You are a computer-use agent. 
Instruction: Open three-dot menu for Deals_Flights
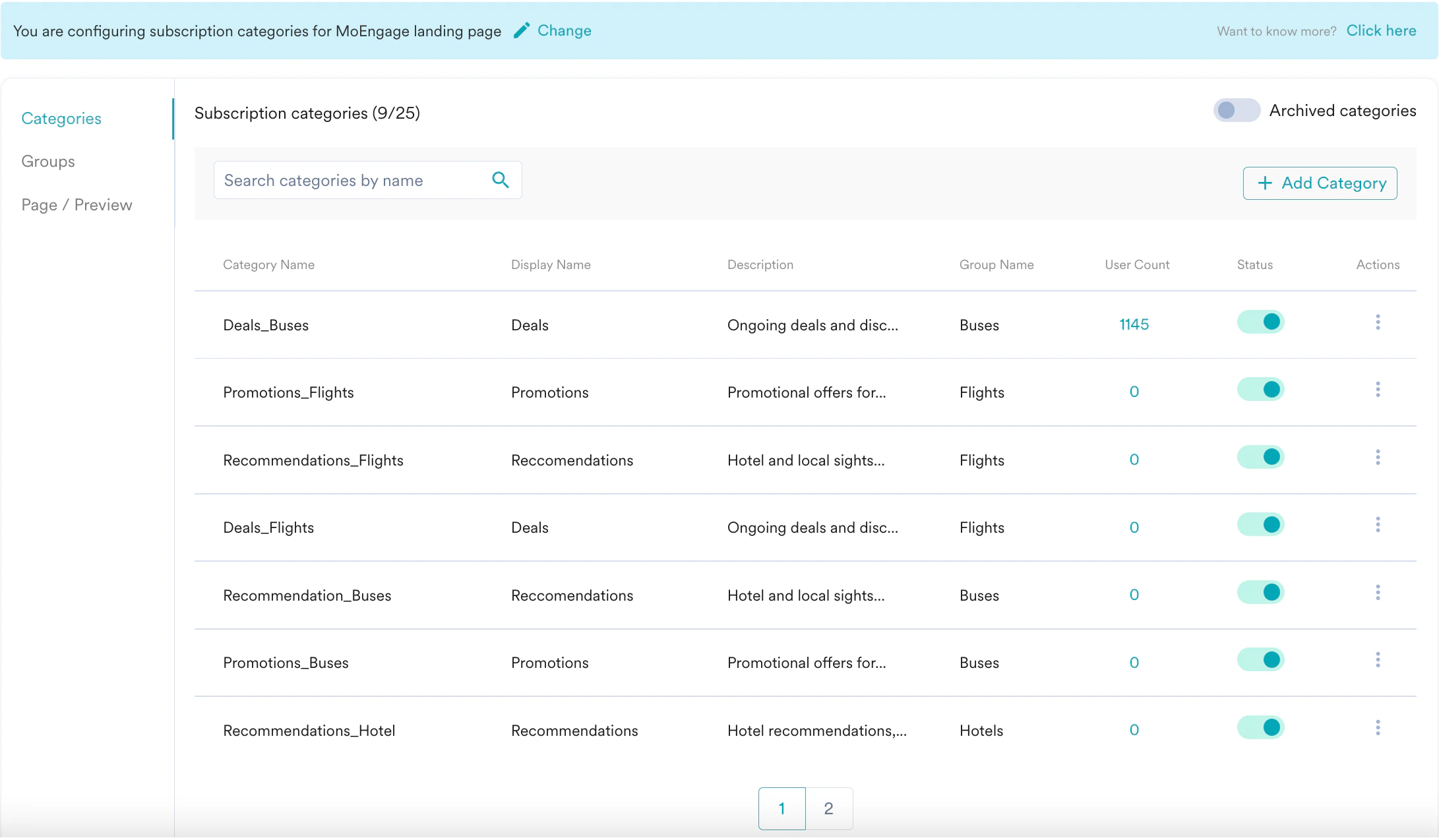point(1378,525)
